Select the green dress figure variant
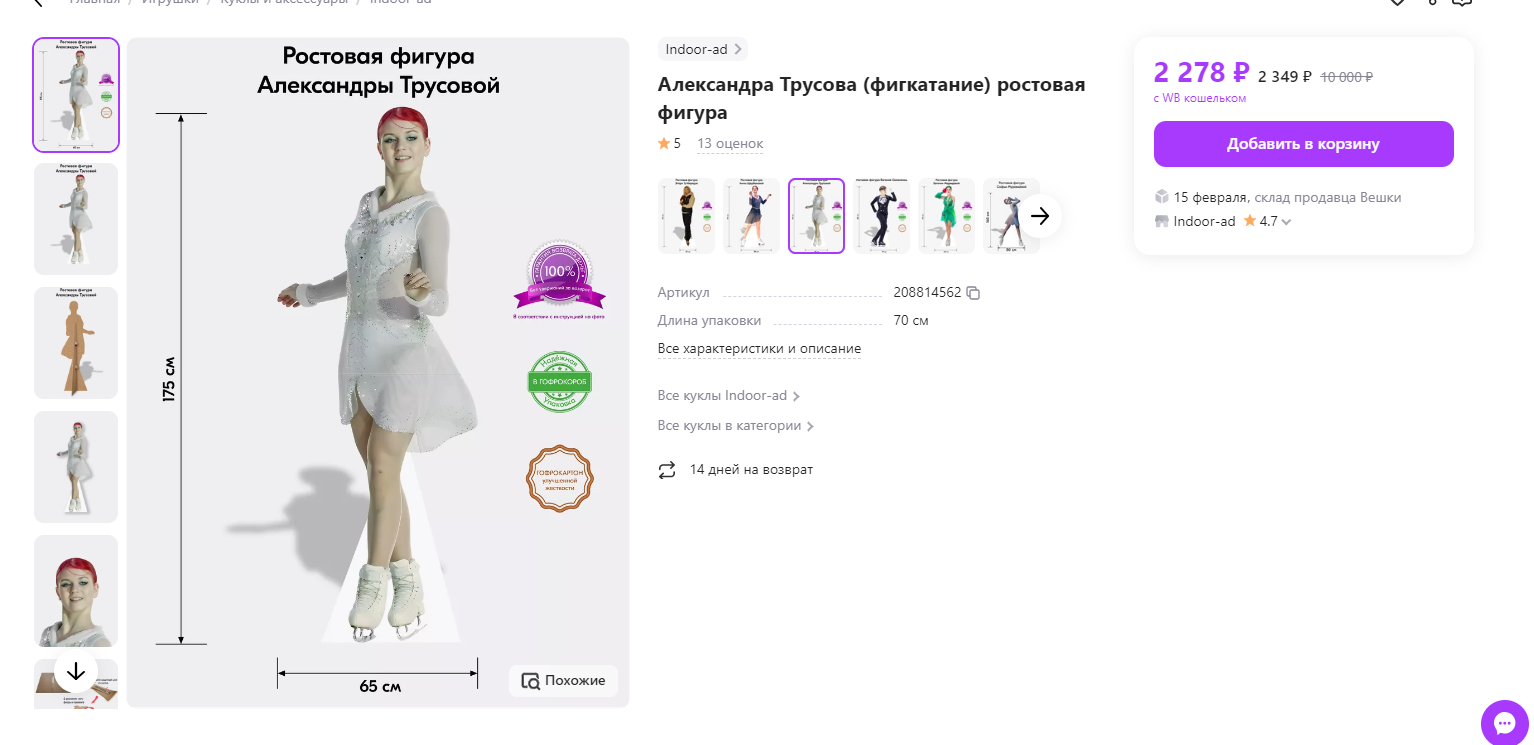The image size is (1534, 745). (x=946, y=216)
